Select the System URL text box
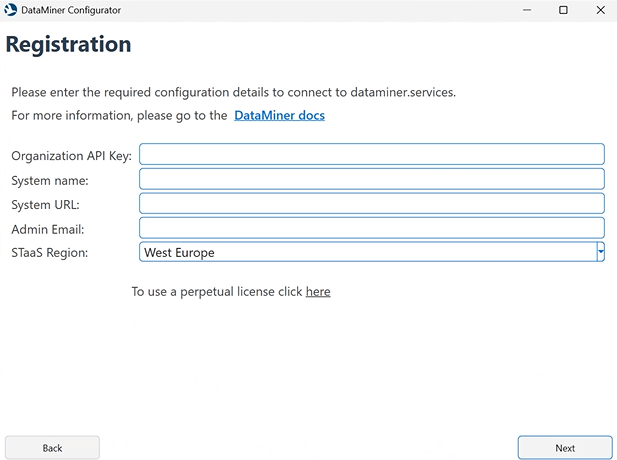Screen dimensions: 617x460 [x=372, y=203]
